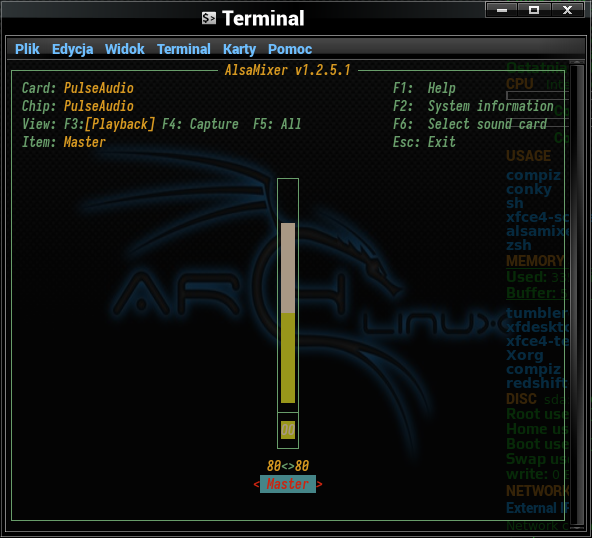Image resolution: width=592 pixels, height=538 pixels.
Task: Click the 80<>80 volume value
Action: tap(288, 466)
